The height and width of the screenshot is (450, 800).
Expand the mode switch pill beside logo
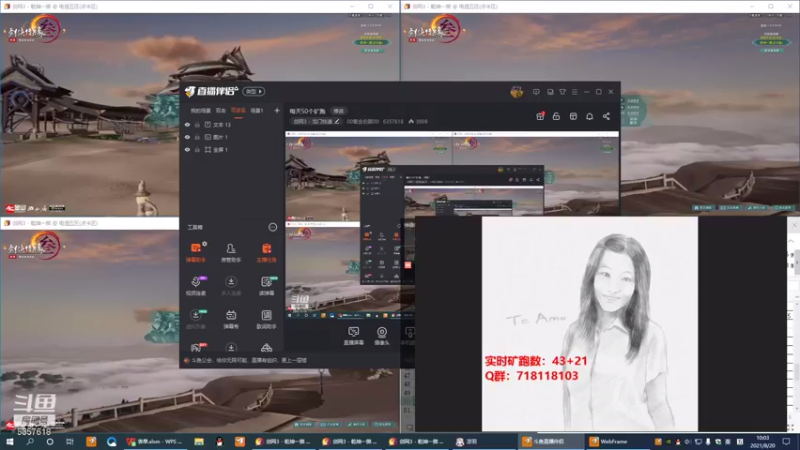254,91
